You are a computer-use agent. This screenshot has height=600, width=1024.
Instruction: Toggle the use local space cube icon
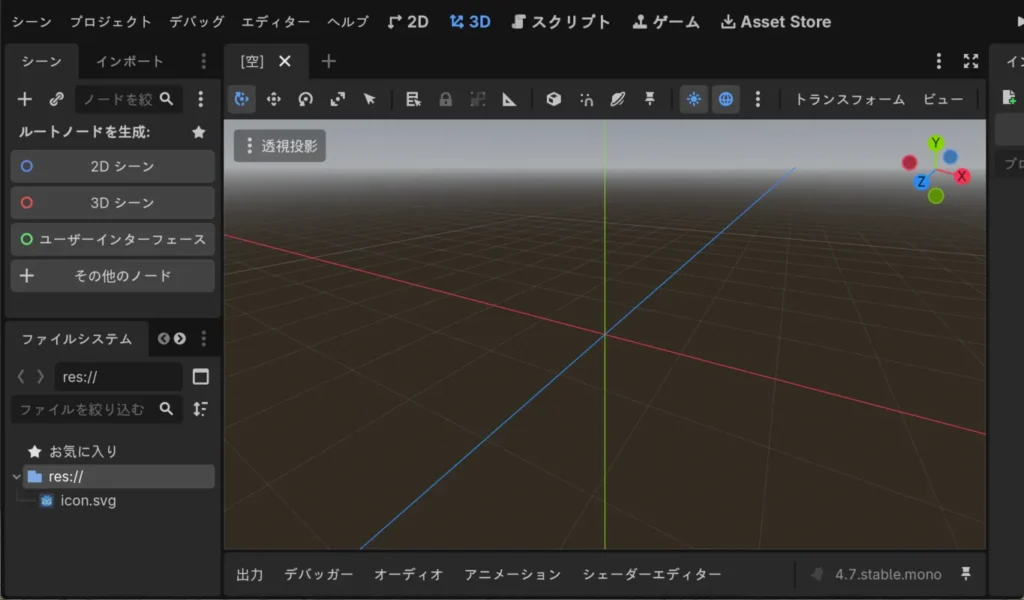tap(554, 99)
